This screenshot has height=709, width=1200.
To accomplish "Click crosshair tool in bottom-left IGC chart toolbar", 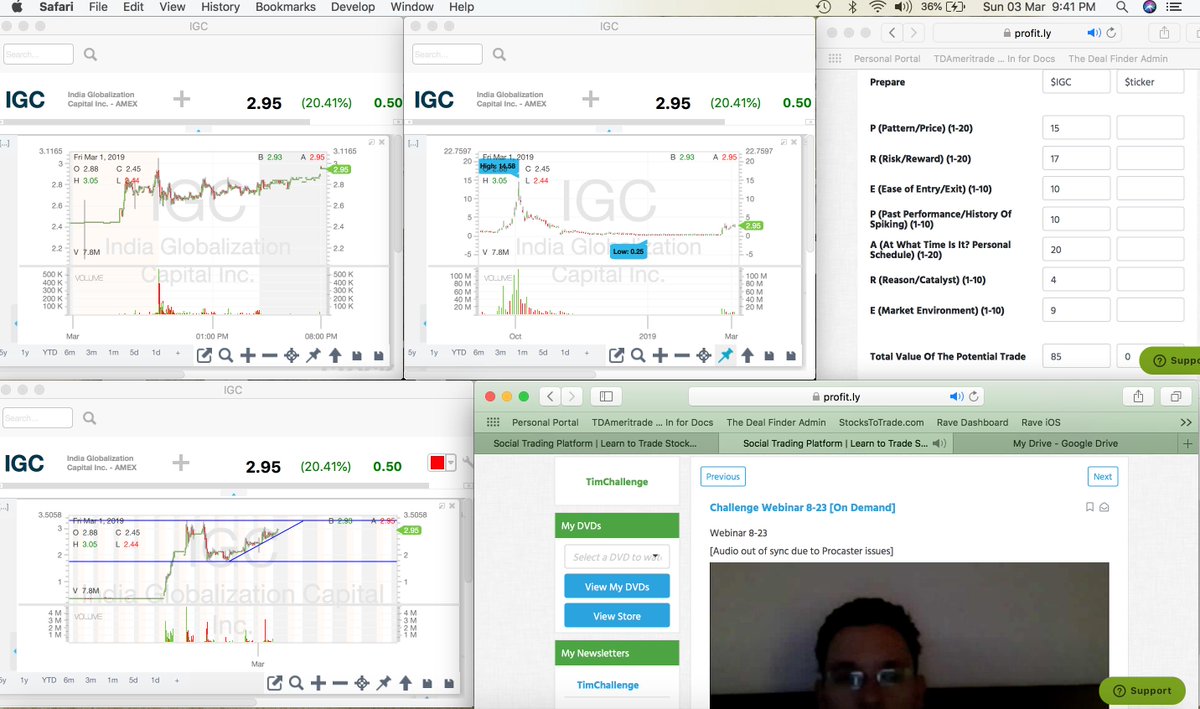I will [362, 683].
